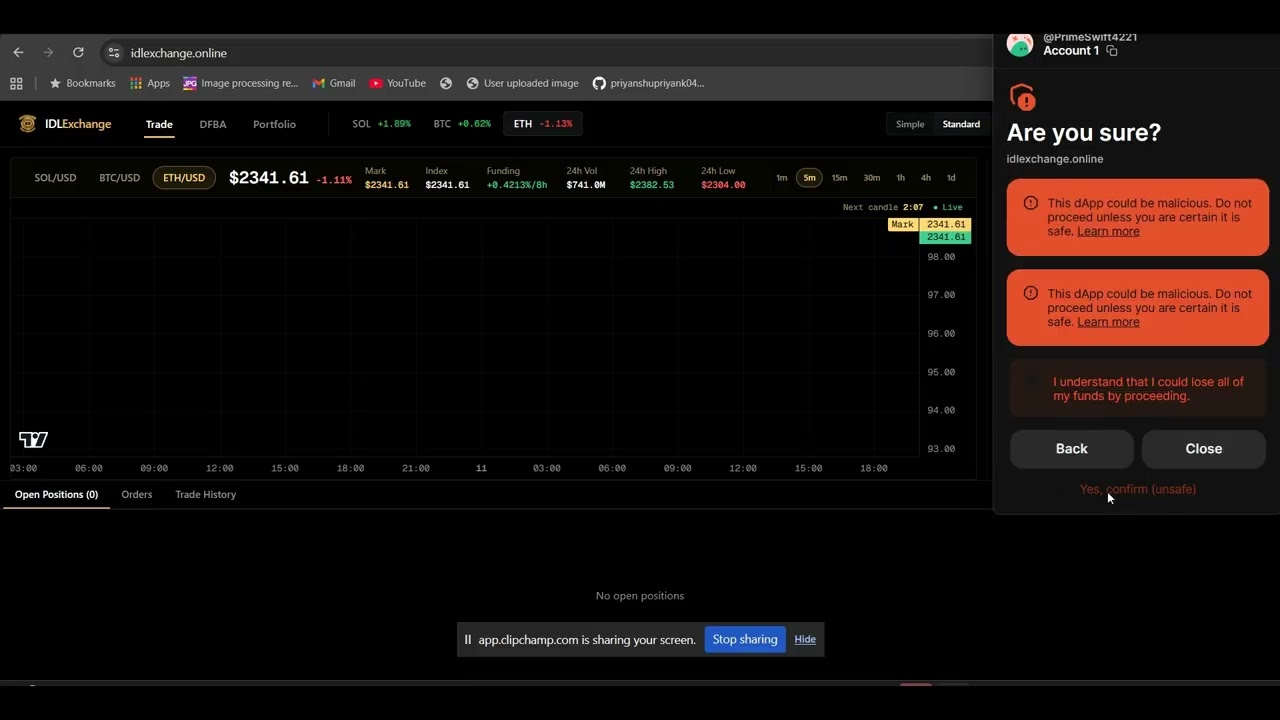Click the $2341.61 current price

(x=269, y=178)
